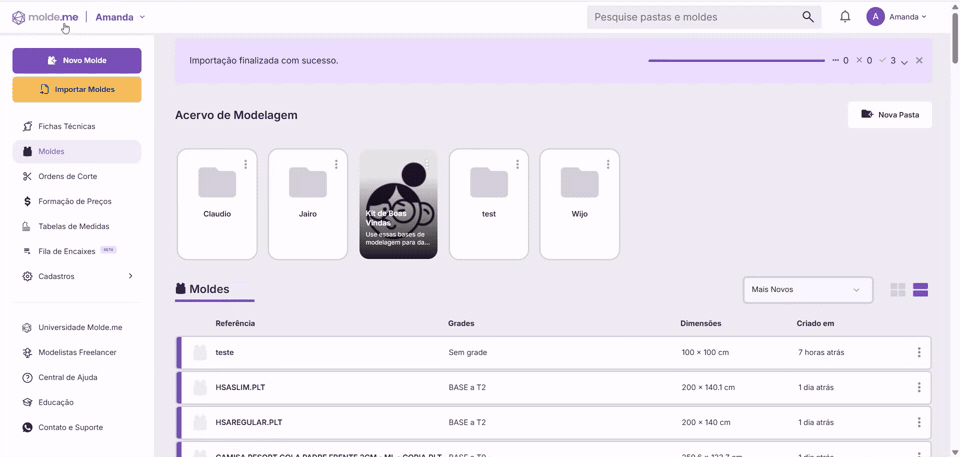960x457 pixels.
Task: Click the Formação de Preços dollar icon
Action: (x=27, y=201)
